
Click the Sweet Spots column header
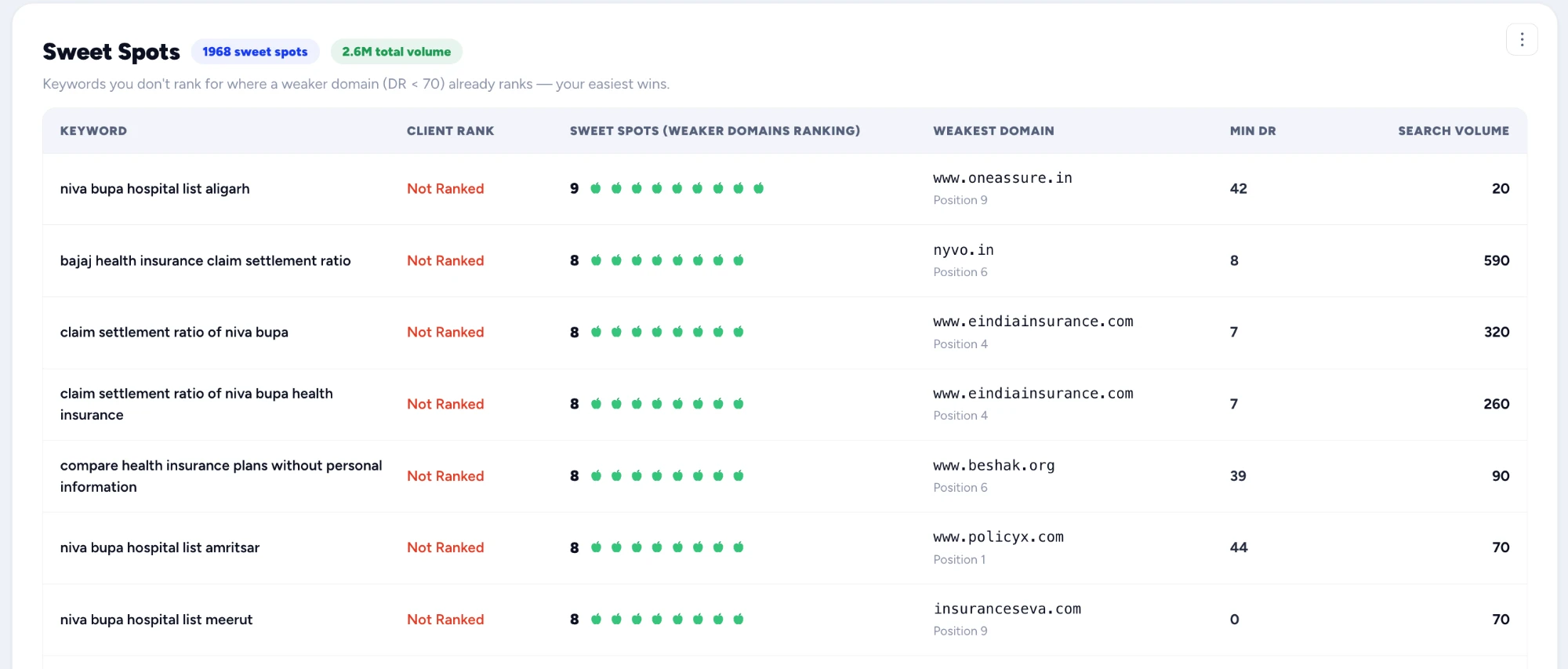click(715, 131)
